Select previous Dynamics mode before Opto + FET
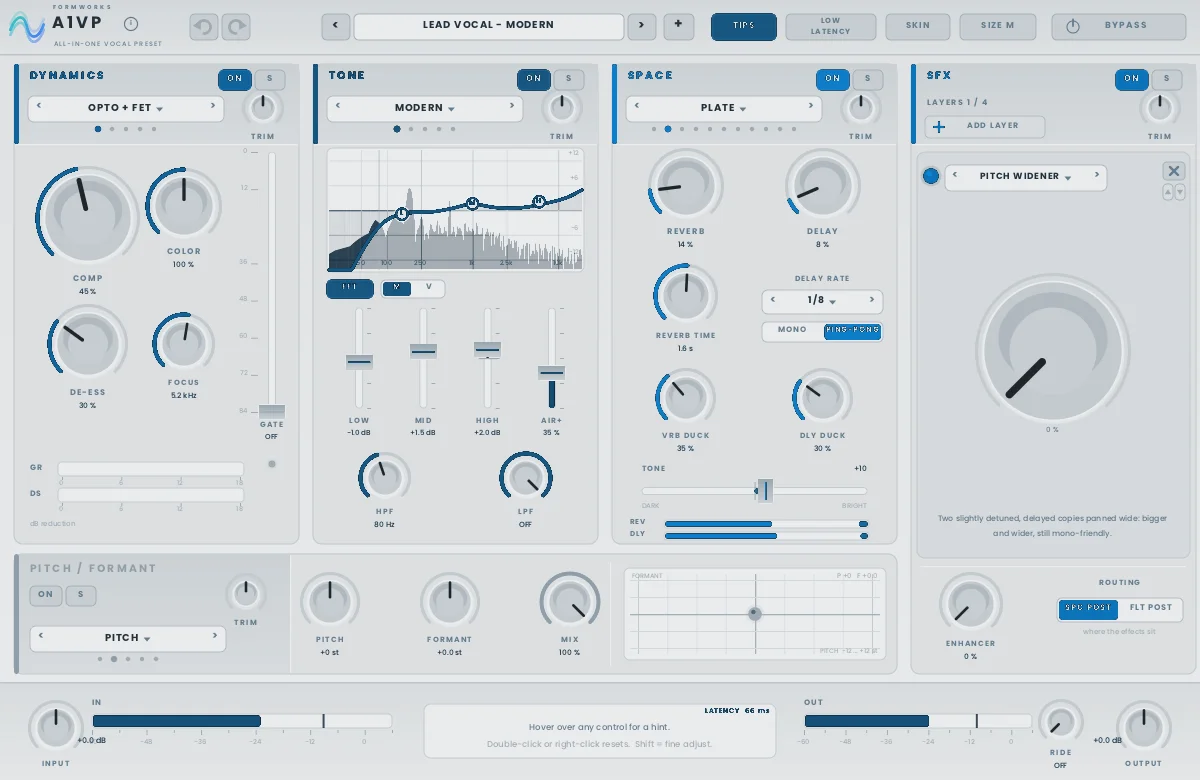The height and width of the screenshot is (780, 1200). point(39,106)
